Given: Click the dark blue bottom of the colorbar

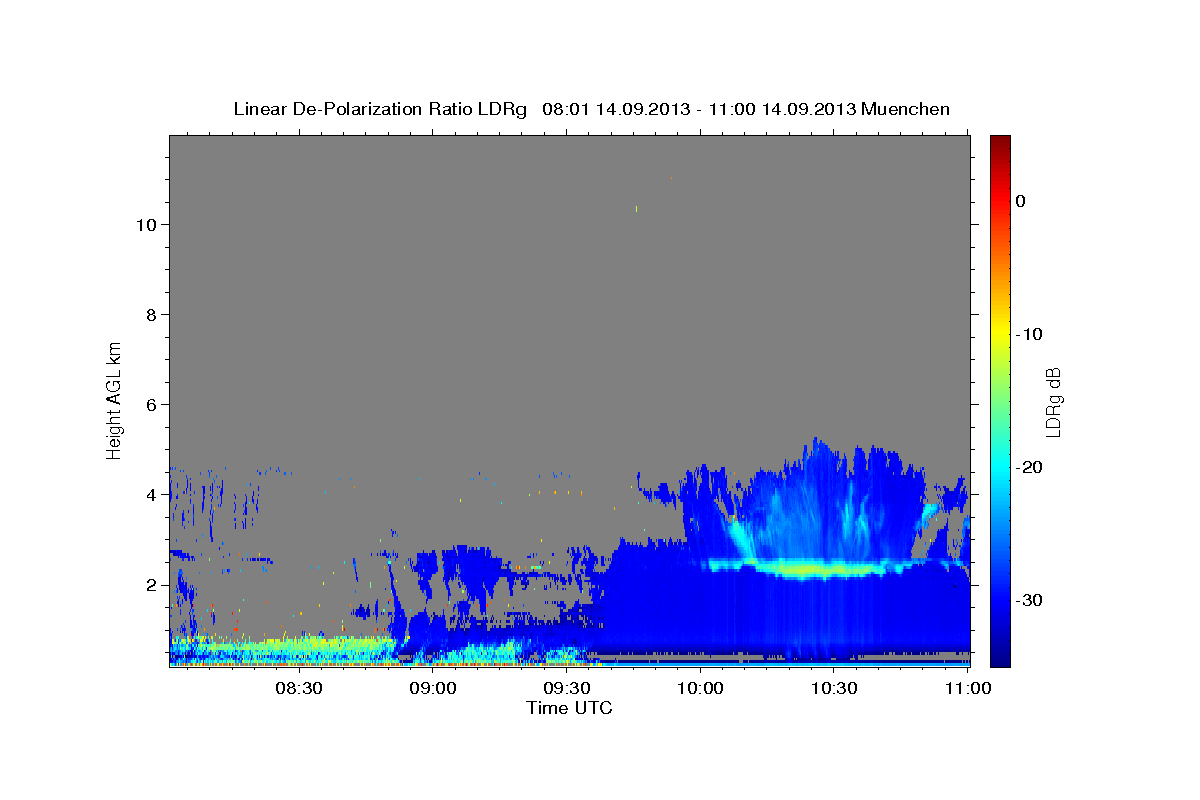Looking at the screenshot, I should tap(1000, 655).
